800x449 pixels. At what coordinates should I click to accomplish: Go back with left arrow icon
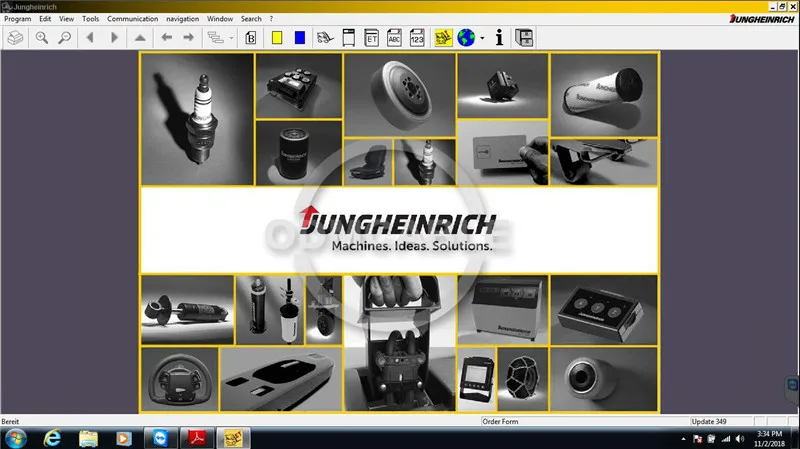tap(167, 38)
